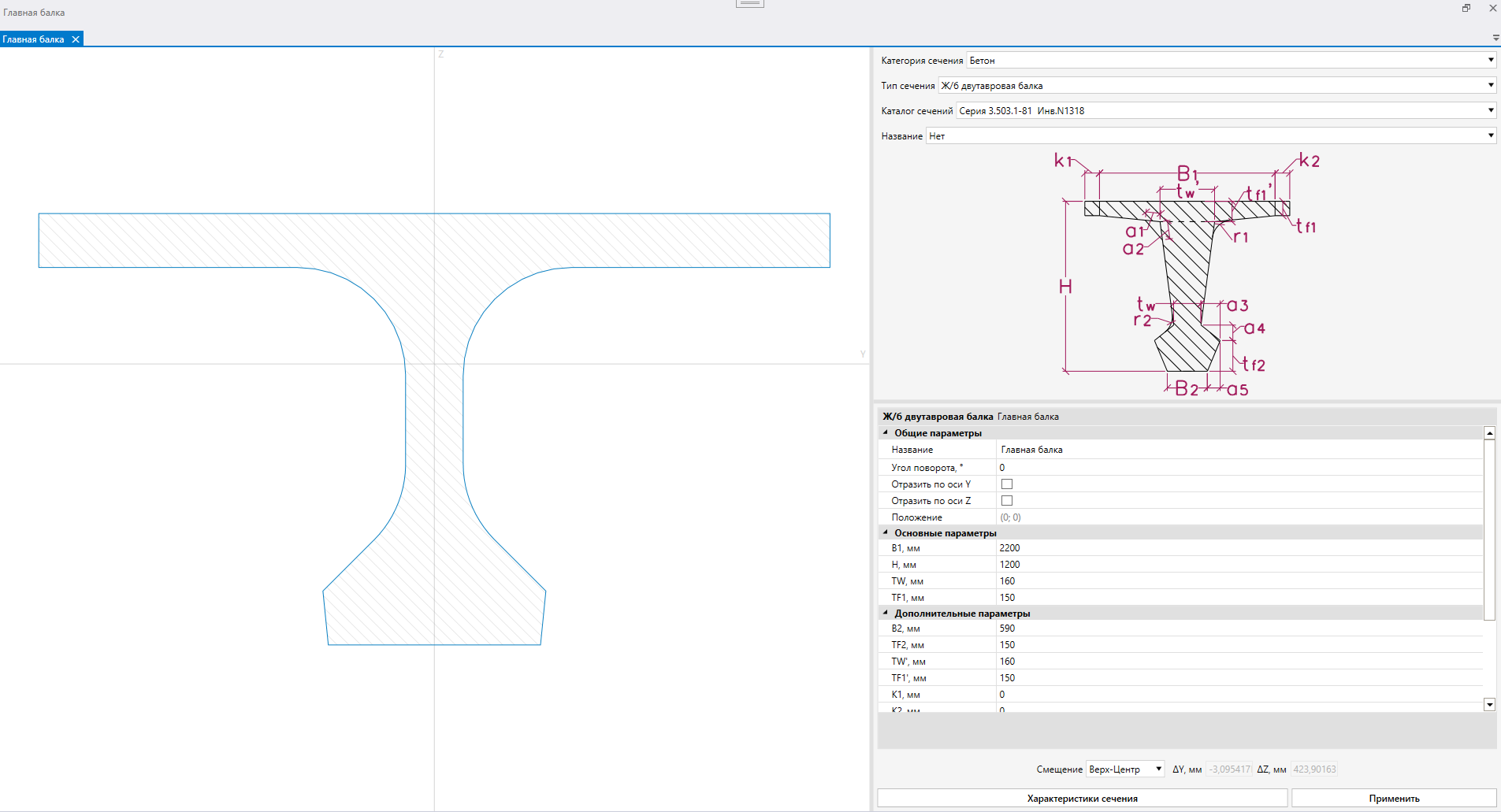Restore the window using the restore icon
The image size is (1501, 812).
click(1466, 8)
